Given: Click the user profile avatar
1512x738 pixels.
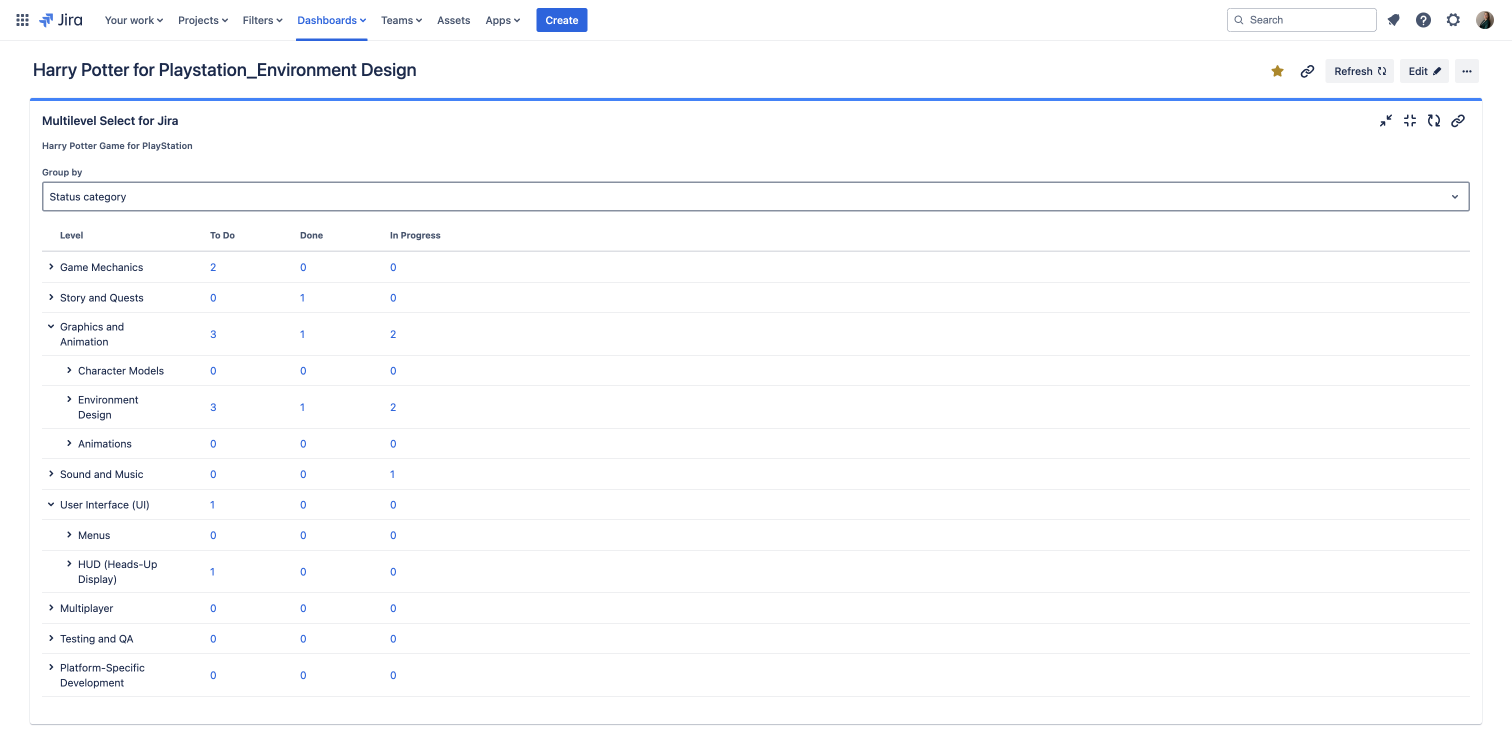Looking at the screenshot, I should [x=1484, y=20].
